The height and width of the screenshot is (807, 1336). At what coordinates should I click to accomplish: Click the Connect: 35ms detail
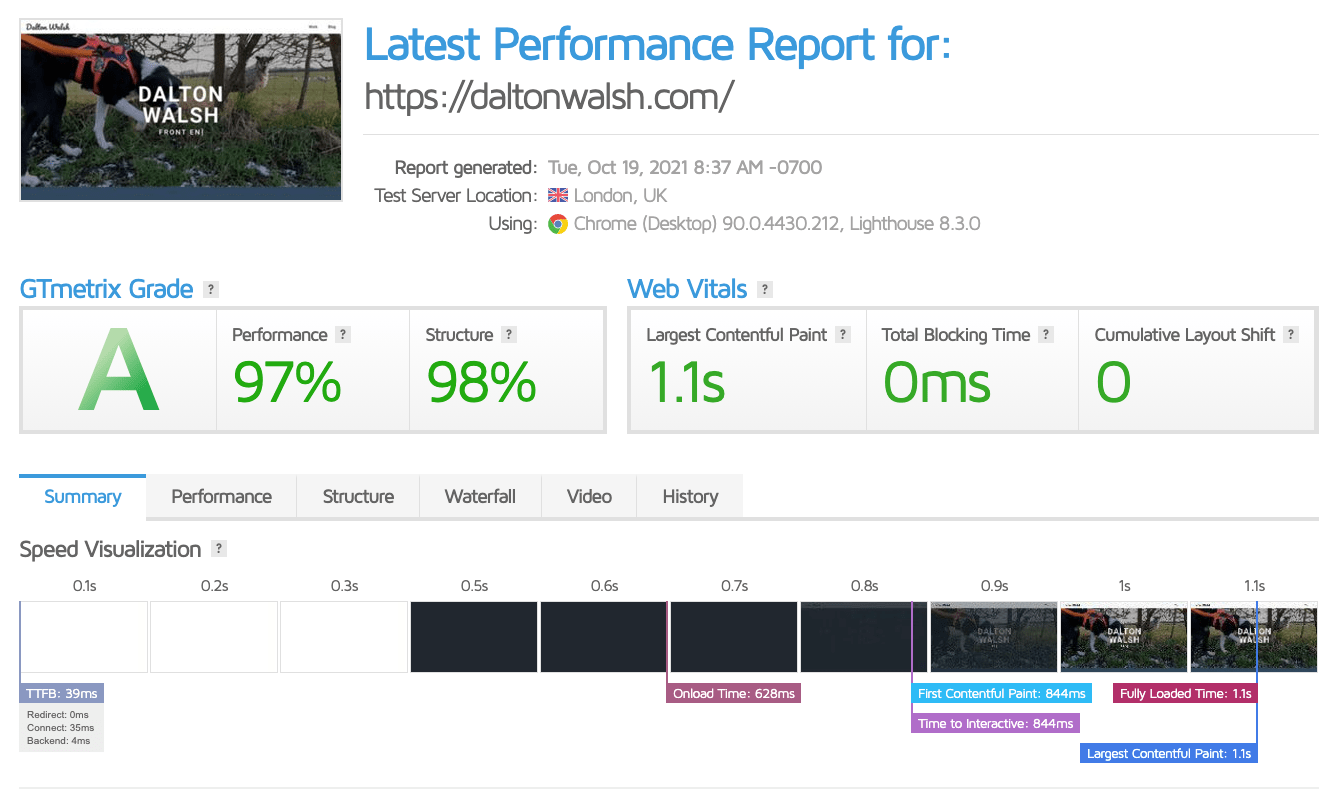(x=60, y=728)
